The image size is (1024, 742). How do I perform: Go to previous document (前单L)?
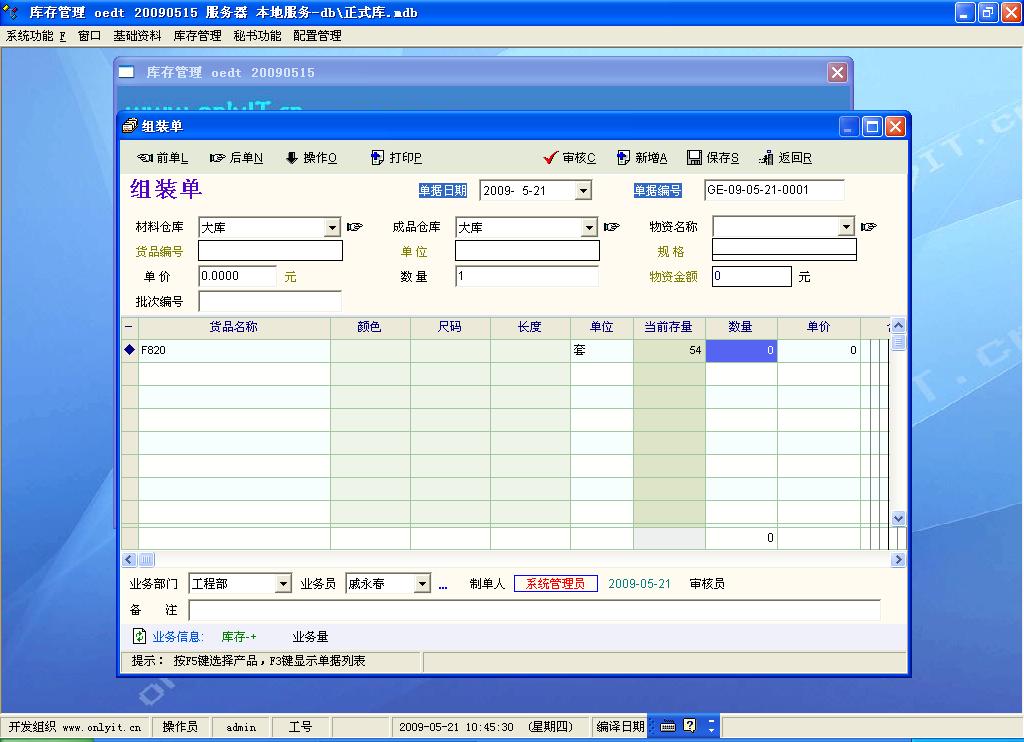click(162, 158)
